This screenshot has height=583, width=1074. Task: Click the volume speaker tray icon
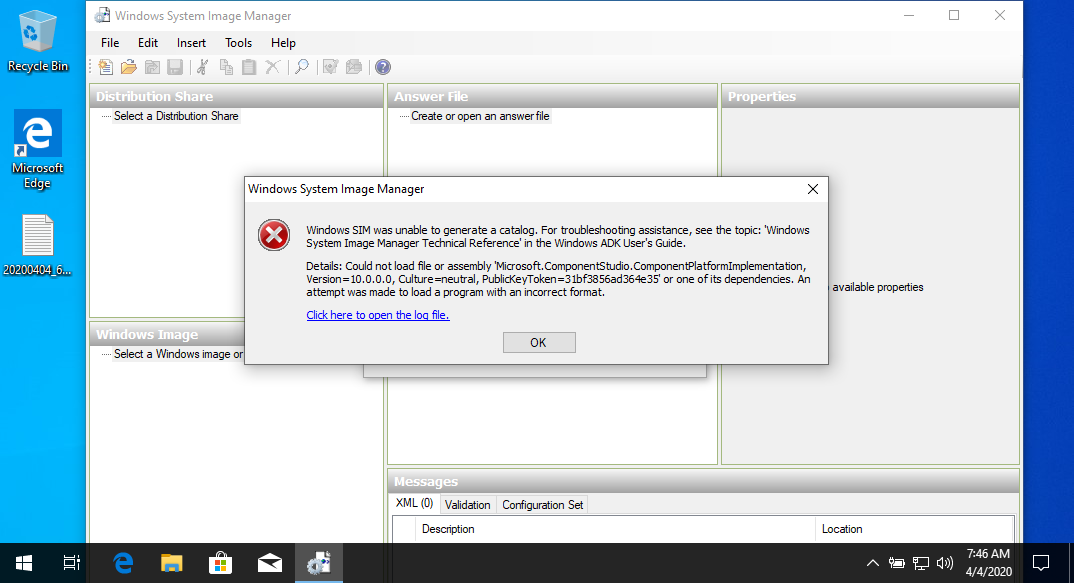[945, 563]
